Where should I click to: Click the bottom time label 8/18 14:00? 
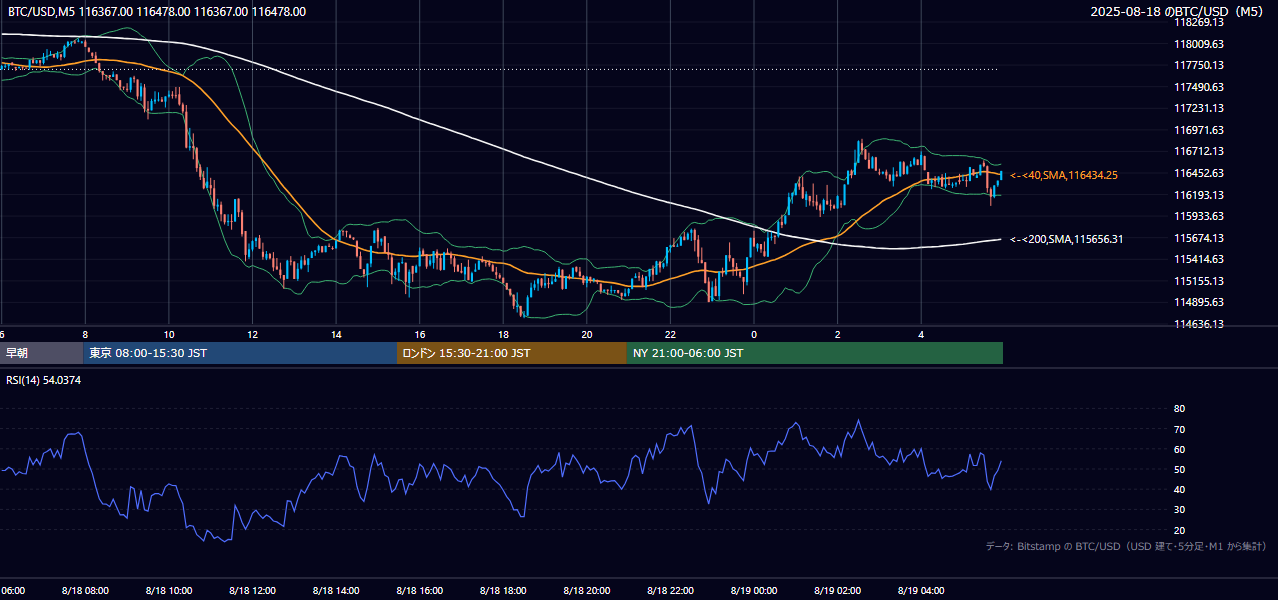[336, 590]
